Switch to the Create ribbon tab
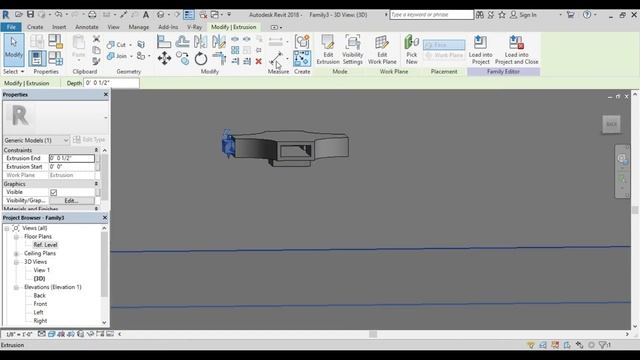This screenshot has width=640, height=360. point(35,27)
